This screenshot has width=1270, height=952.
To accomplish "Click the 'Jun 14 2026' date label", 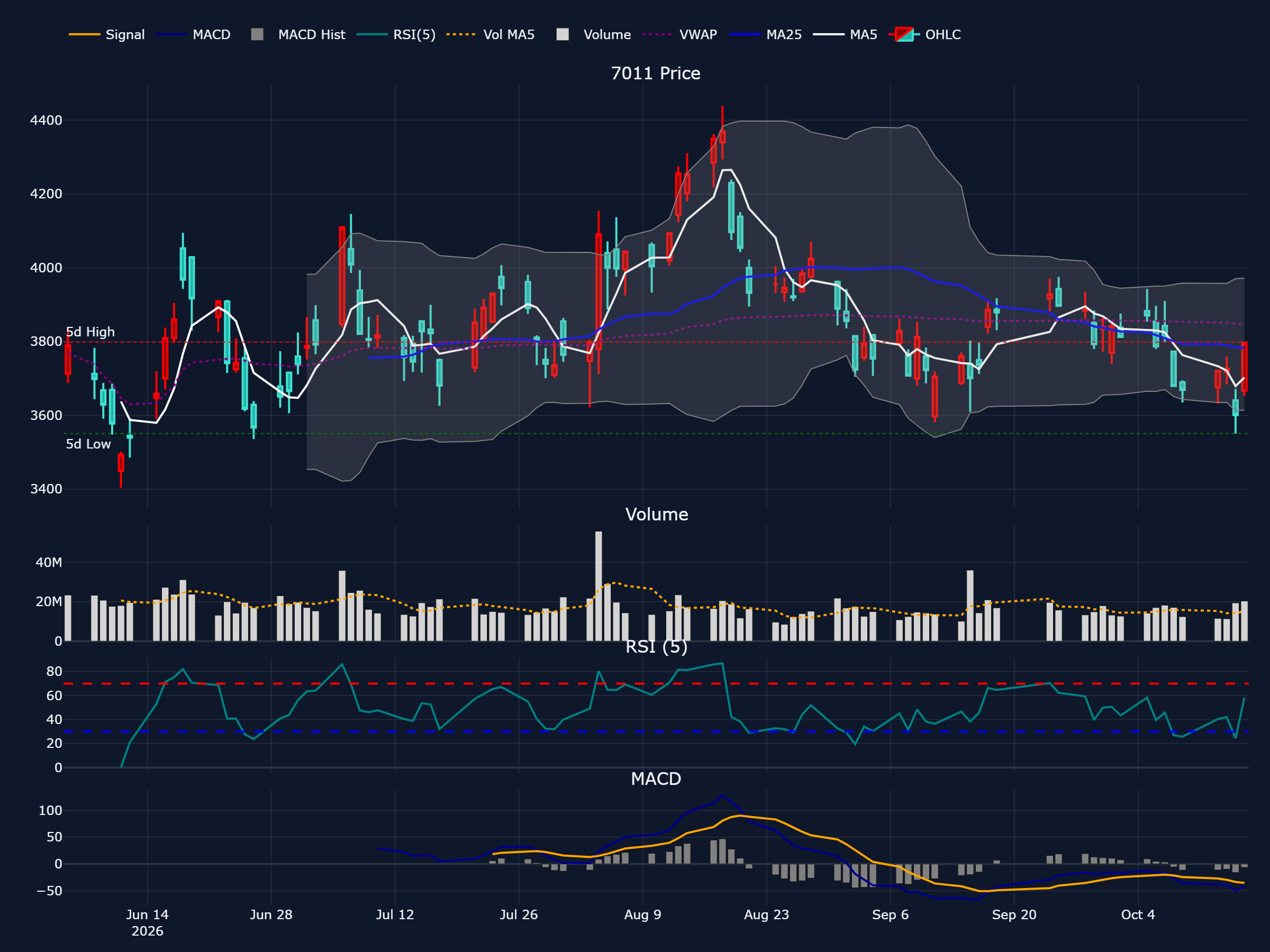I will [148, 923].
